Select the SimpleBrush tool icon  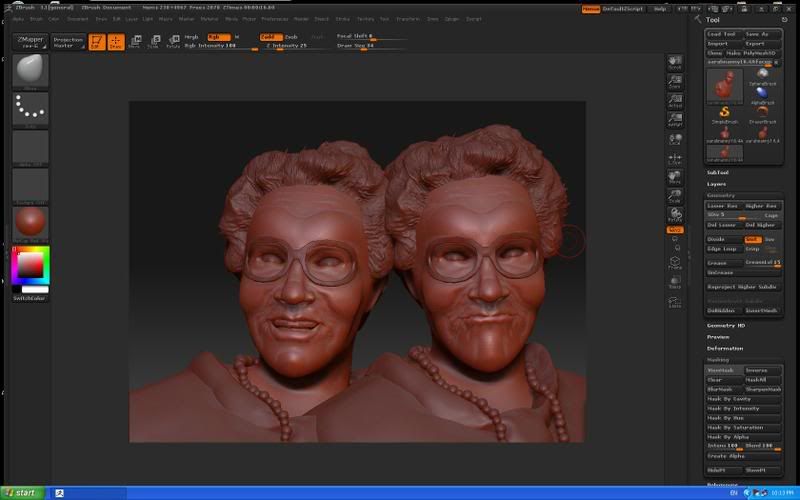(x=724, y=113)
